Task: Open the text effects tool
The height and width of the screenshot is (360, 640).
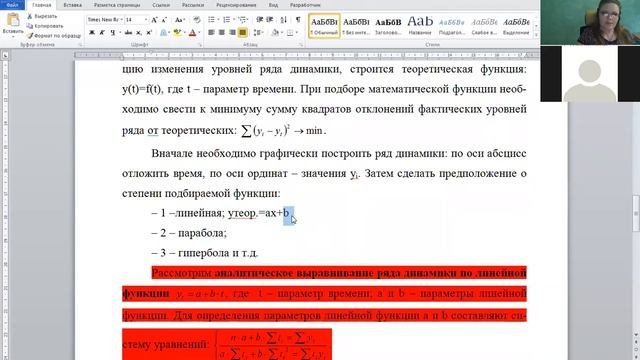Action: 163,33
